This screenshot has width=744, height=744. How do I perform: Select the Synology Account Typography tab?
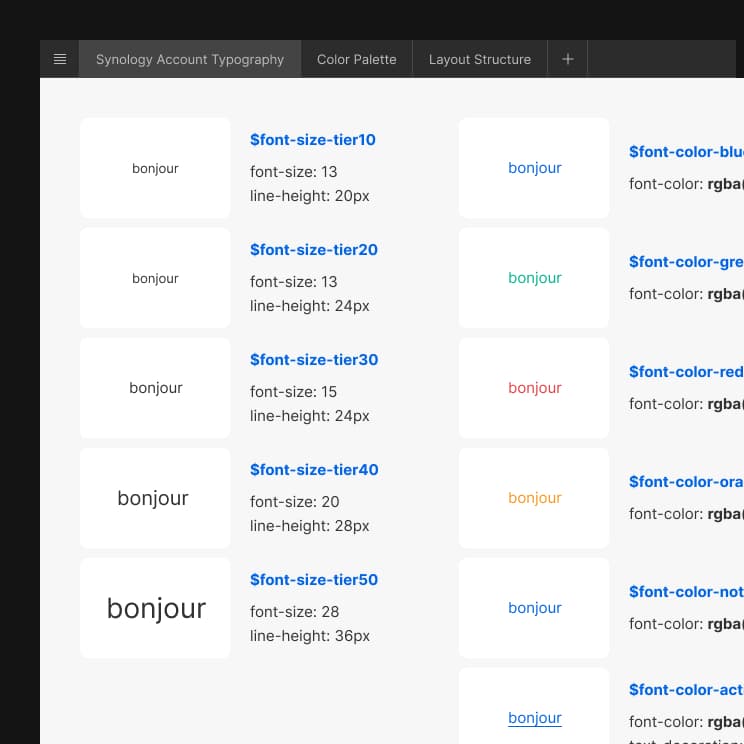click(x=190, y=59)
